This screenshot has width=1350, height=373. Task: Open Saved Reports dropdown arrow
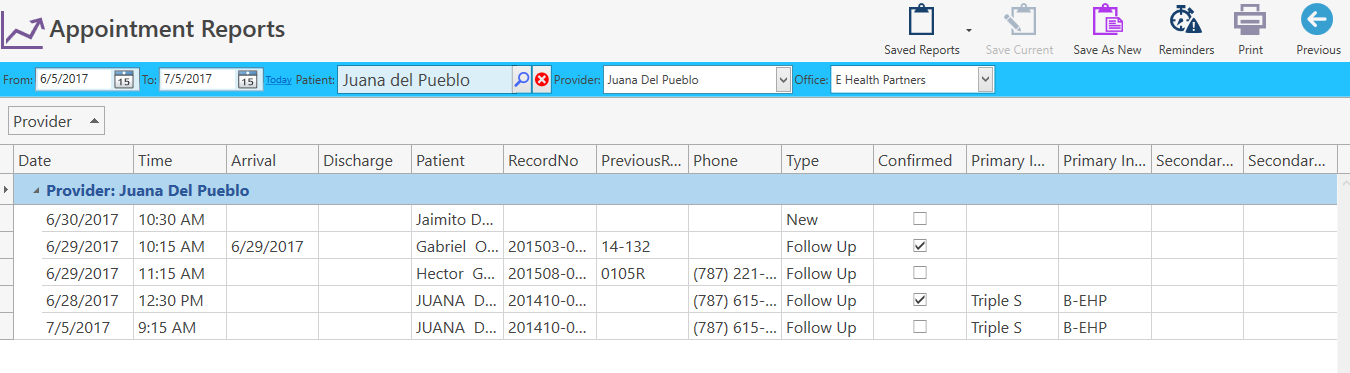pos(969,30)
